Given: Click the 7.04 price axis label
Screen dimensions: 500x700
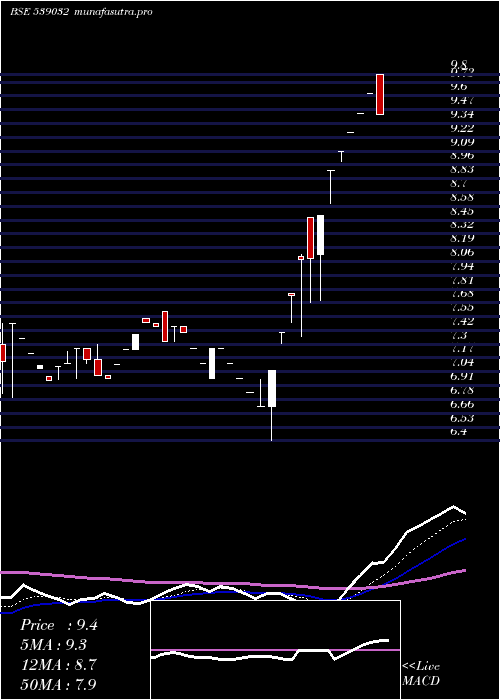Looking at the screenshot, I should pyautogui.click(x=462, y=362).
